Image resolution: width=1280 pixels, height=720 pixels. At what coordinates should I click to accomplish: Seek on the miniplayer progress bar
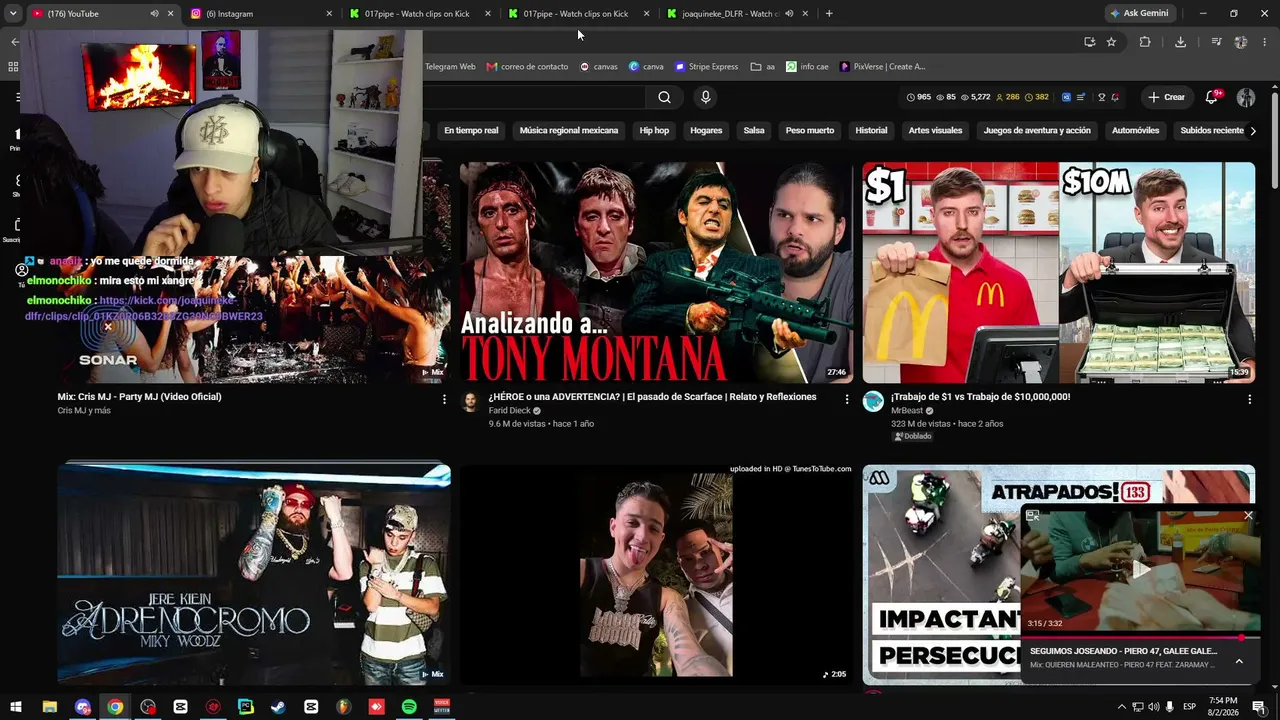[x=1140, y=637]
